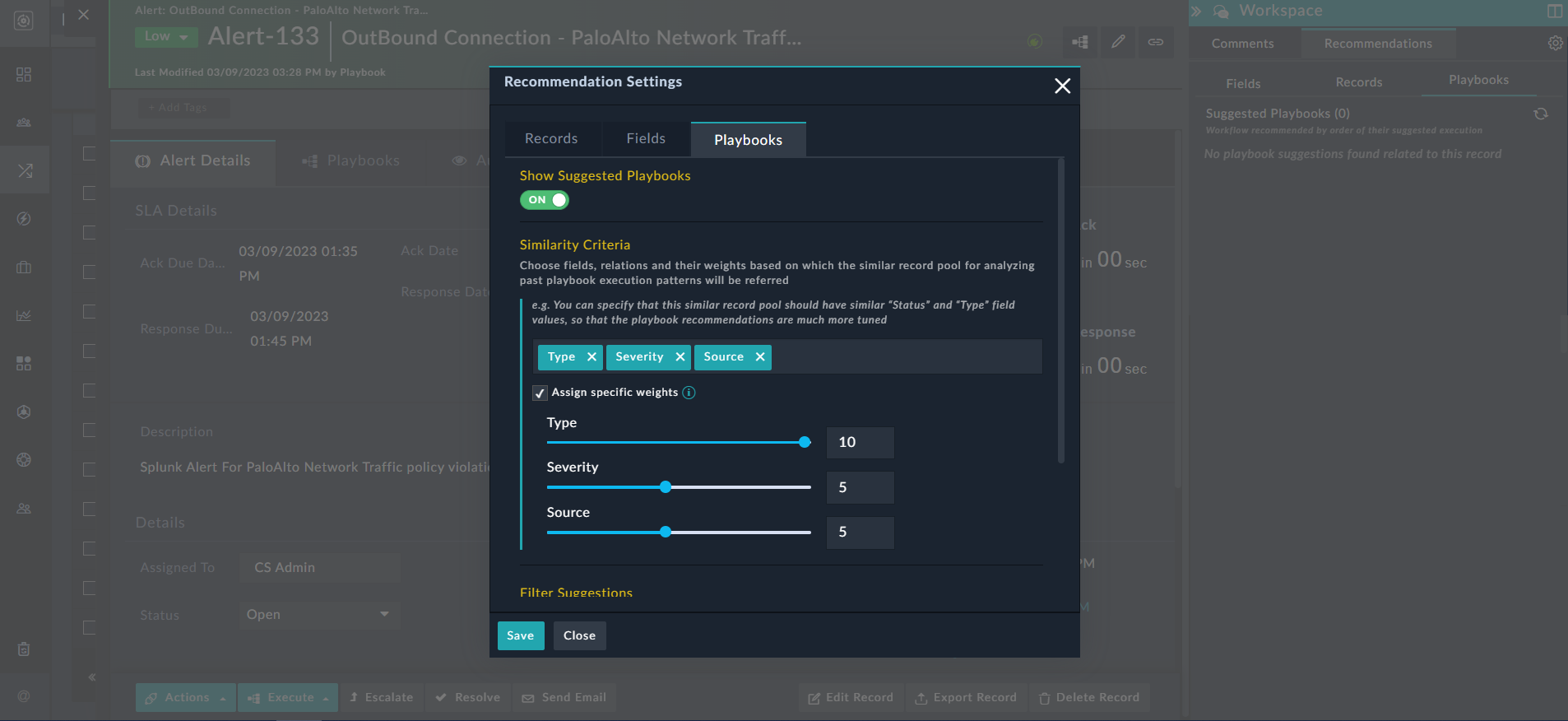Viewport: 1568px width, 721px height.
Task: Turn off the Show Suggested Playbooks switch
Action: point(545,200)
